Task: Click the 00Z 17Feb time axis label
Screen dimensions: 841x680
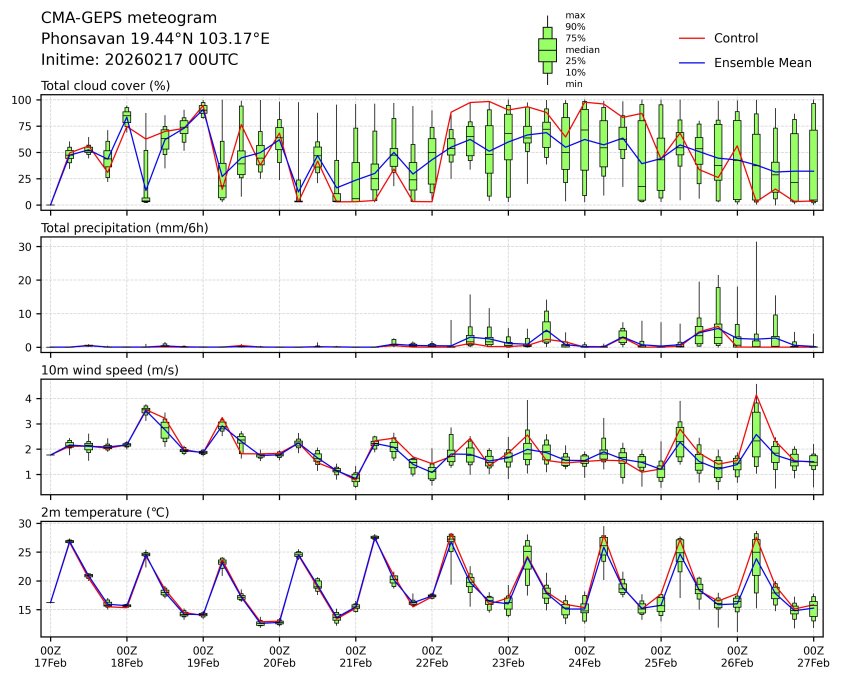Action: coord(50,655)
